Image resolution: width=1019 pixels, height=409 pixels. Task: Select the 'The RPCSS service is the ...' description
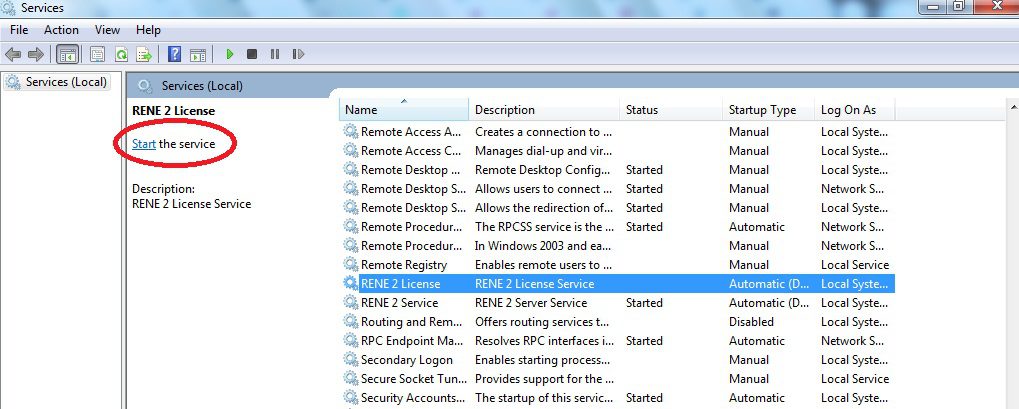(544, 227)
